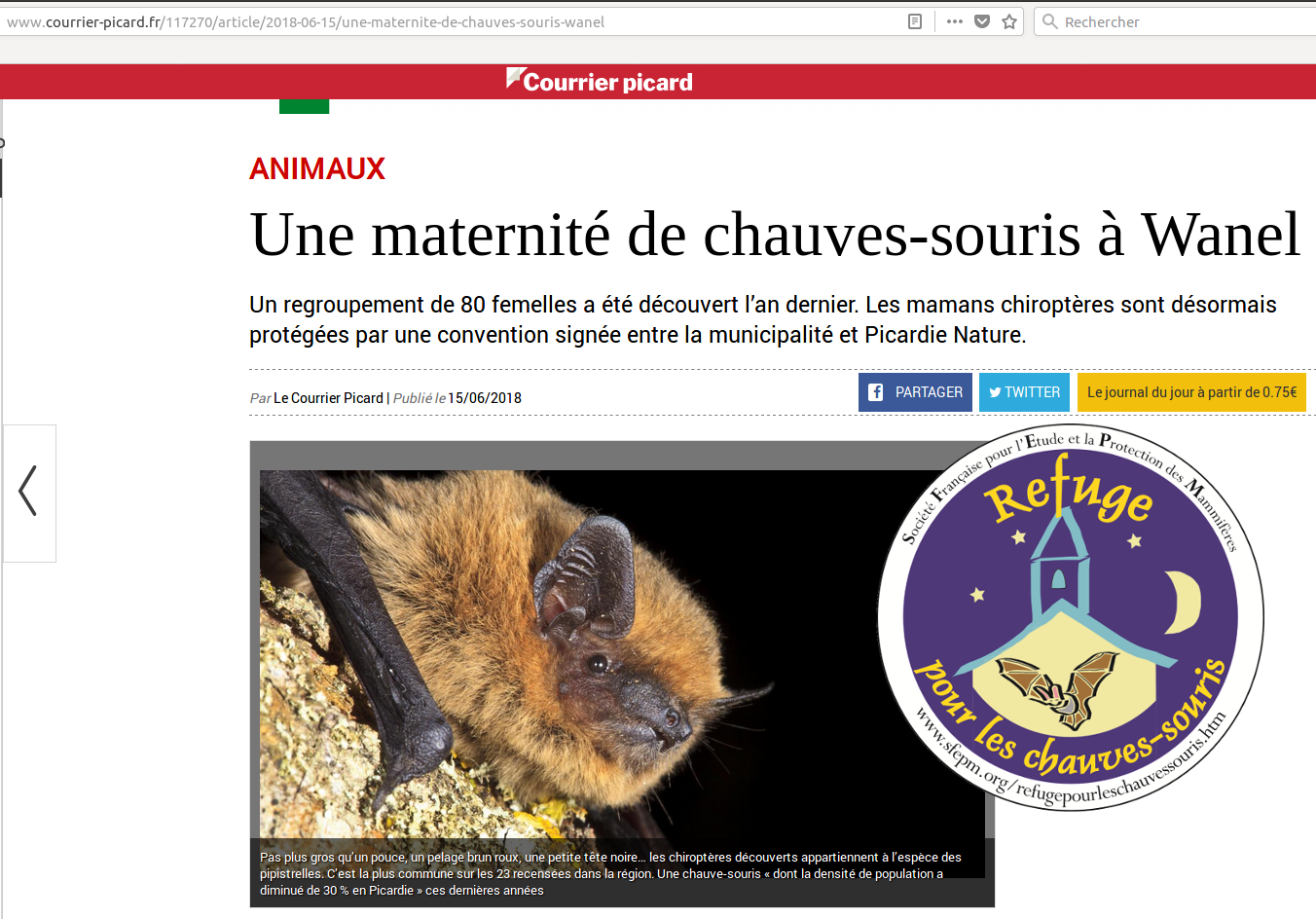Viewport: 1316px width, 919px height.
Task: Go to previous article arrow
Action: [28, 493]
